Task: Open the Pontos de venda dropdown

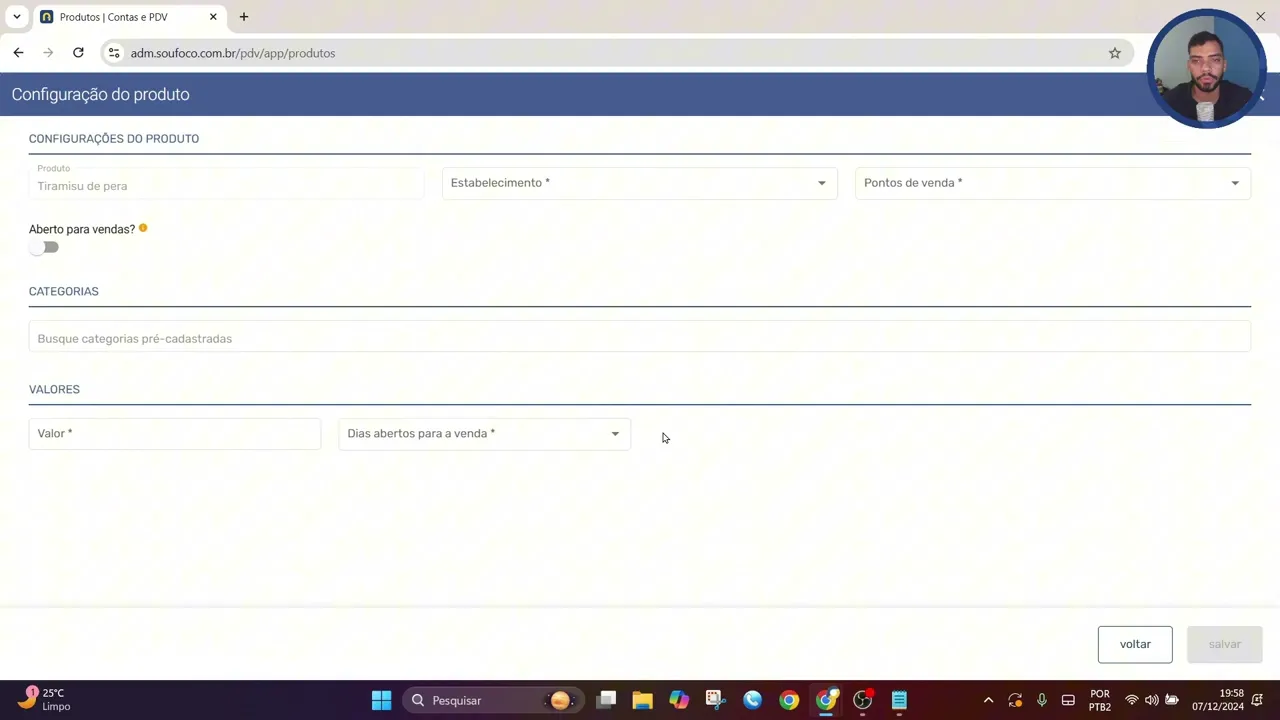Action: [1052, 183]
